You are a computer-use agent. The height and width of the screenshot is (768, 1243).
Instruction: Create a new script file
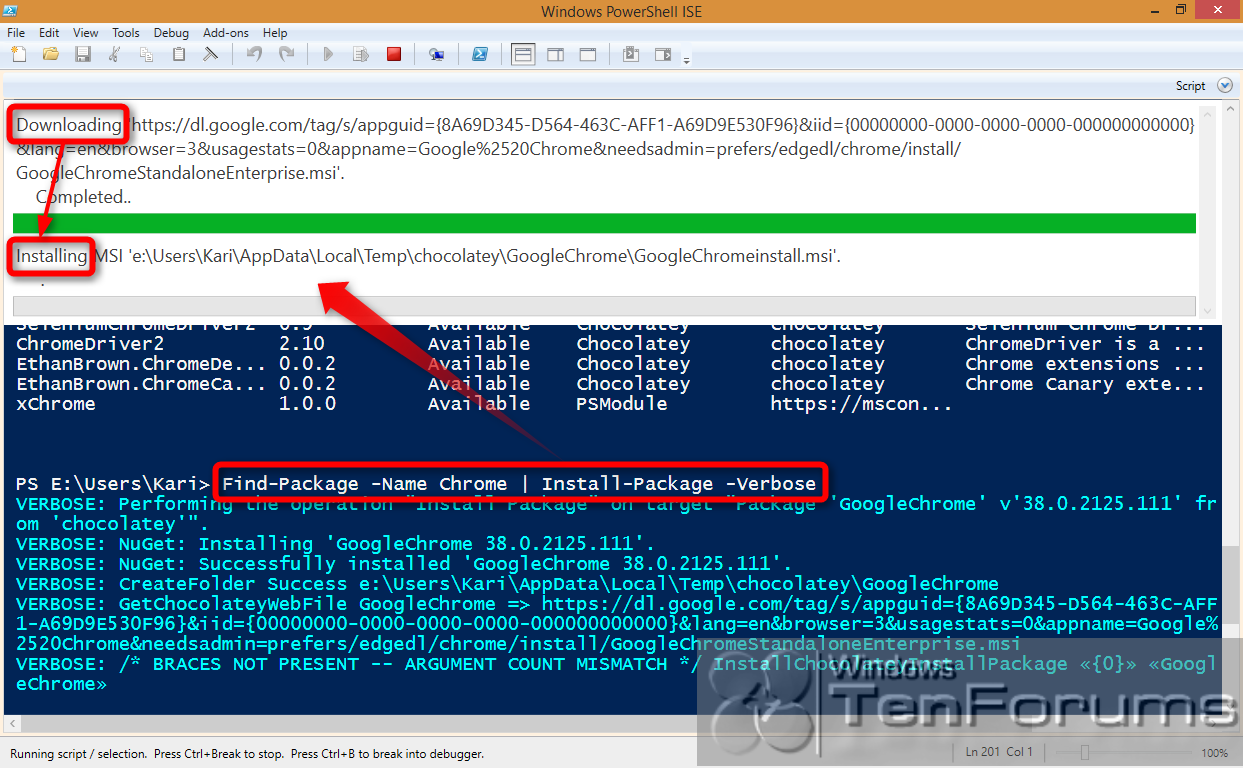[19, 54]
